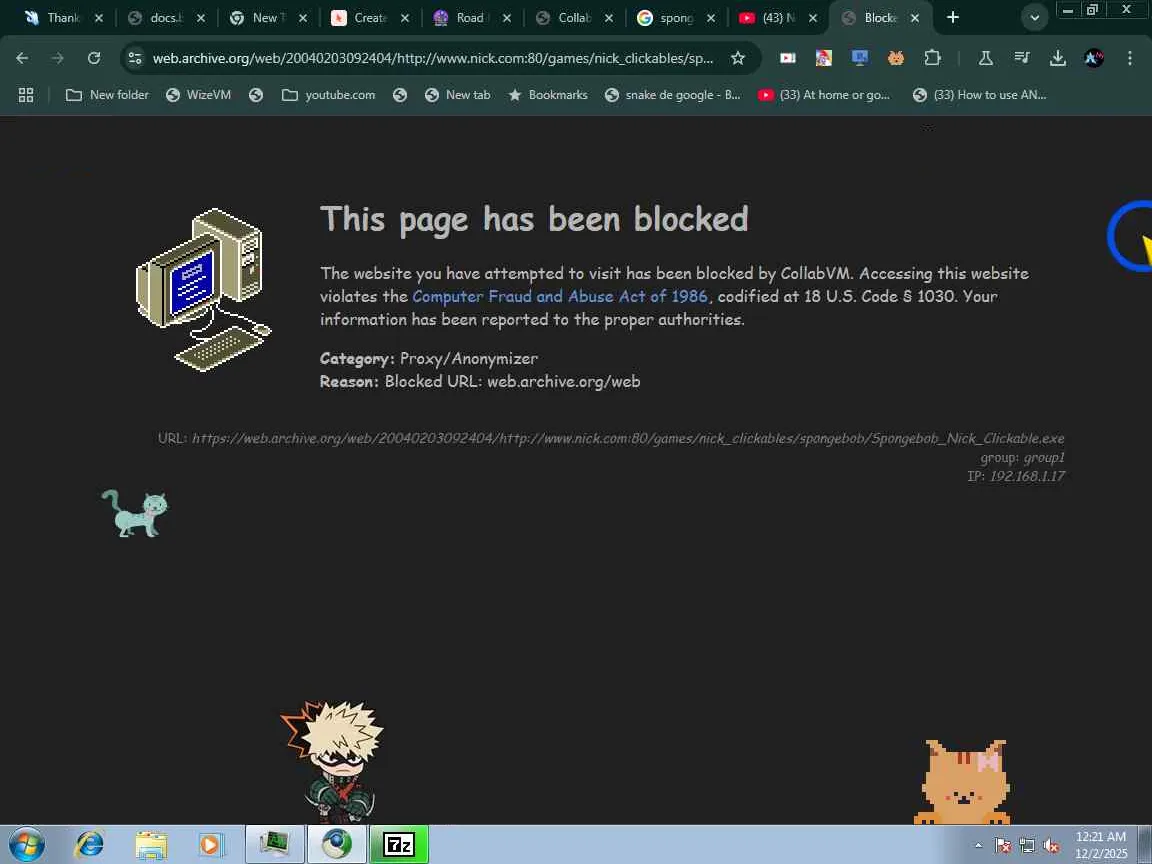The width and height of the screenshot is (1152, 864).
Task: Click the orange cat extension icon
Action: pos(896,58)
